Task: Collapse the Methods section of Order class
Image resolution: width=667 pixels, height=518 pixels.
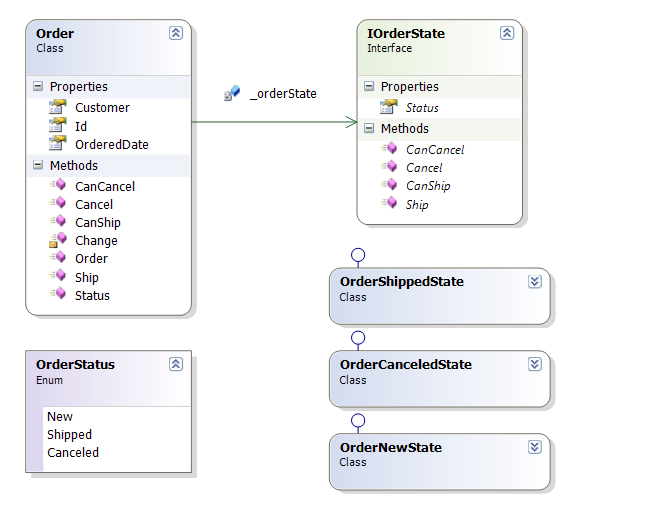Action: tap(38, 166)
